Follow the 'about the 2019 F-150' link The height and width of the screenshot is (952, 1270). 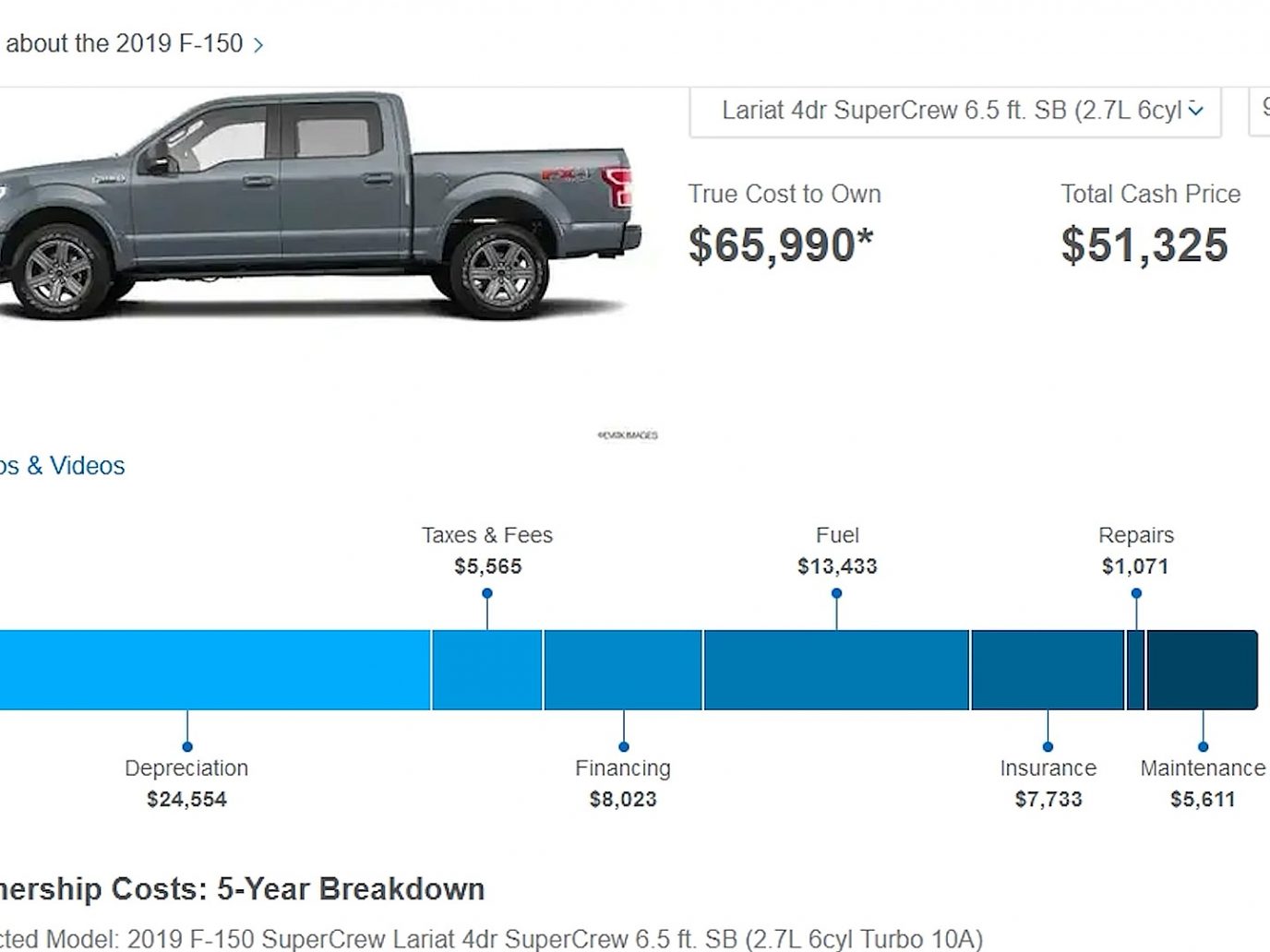(124, 43)
